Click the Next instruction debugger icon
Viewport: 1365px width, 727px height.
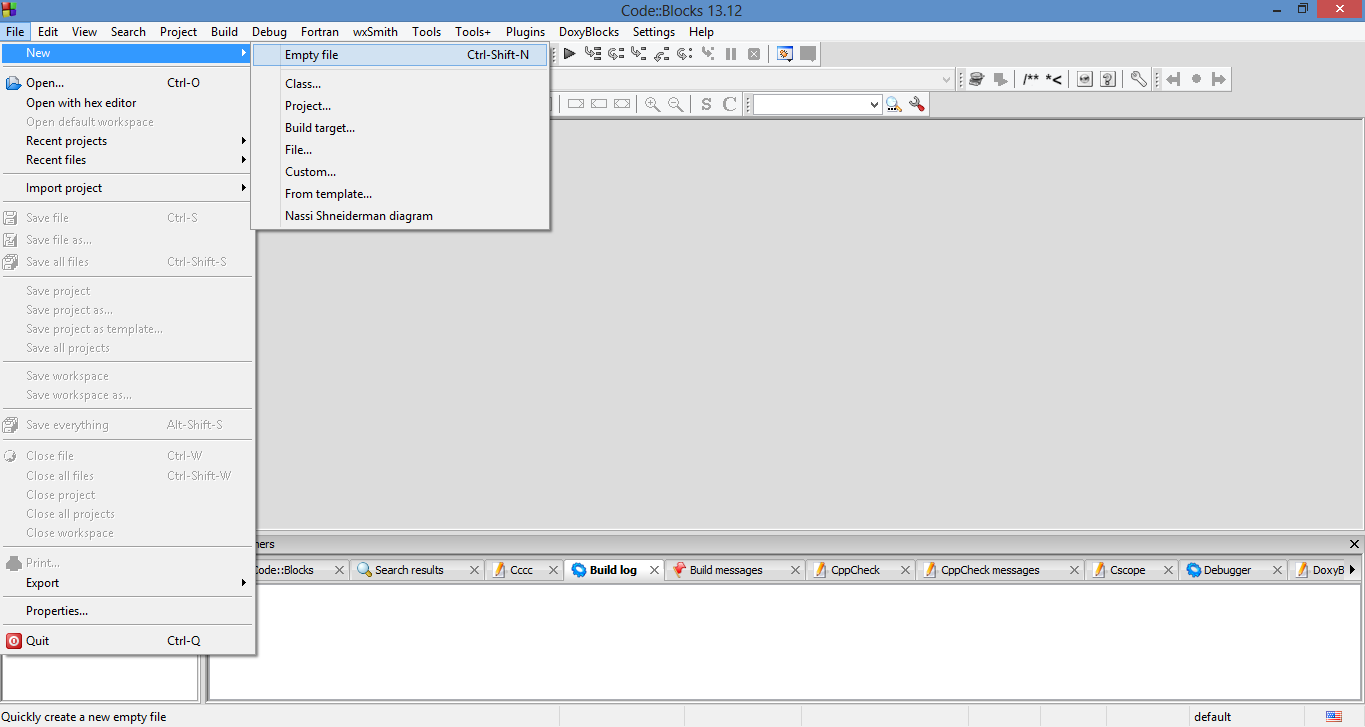(685, 54)
